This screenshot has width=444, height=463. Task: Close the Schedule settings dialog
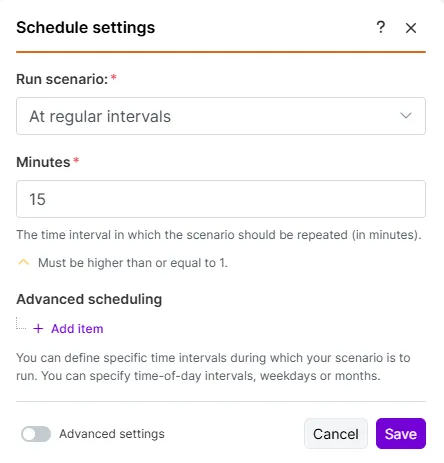[x=411, y=28]
